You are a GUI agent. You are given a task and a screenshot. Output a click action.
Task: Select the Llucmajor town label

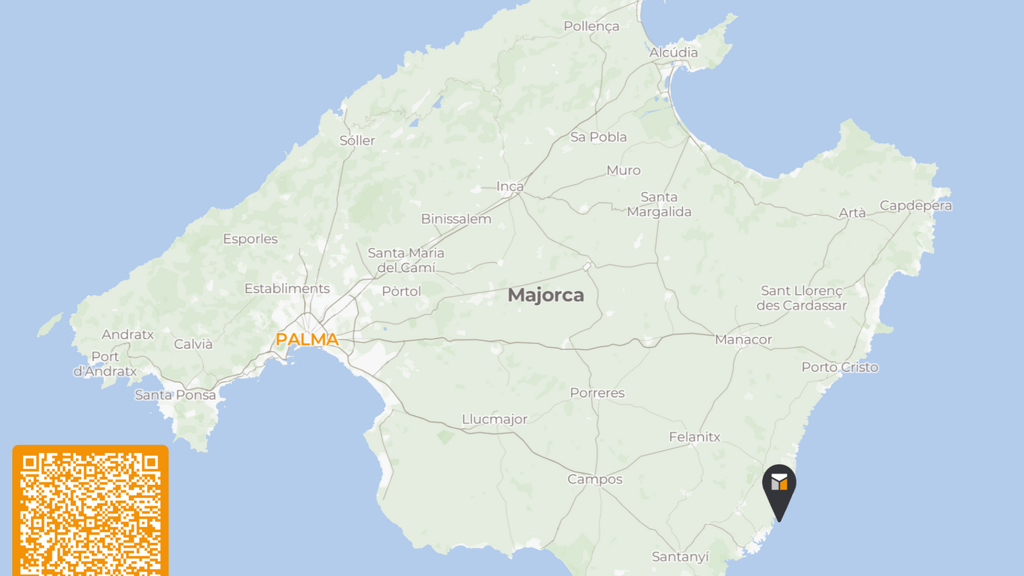tap(494, 419)
